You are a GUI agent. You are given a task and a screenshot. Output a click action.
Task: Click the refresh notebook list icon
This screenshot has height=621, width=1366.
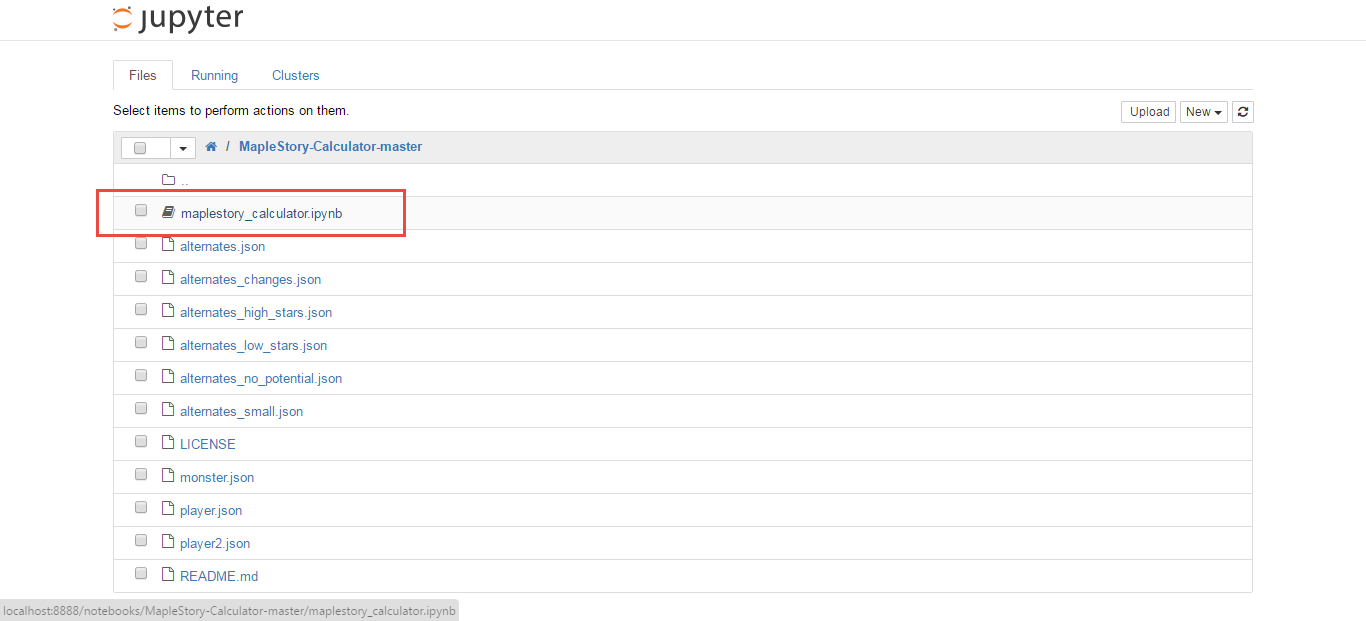click(x=1242, y=112)
